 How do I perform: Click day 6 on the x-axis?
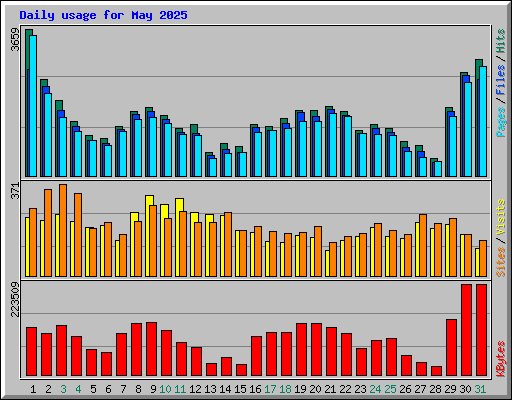click(108, 389)
